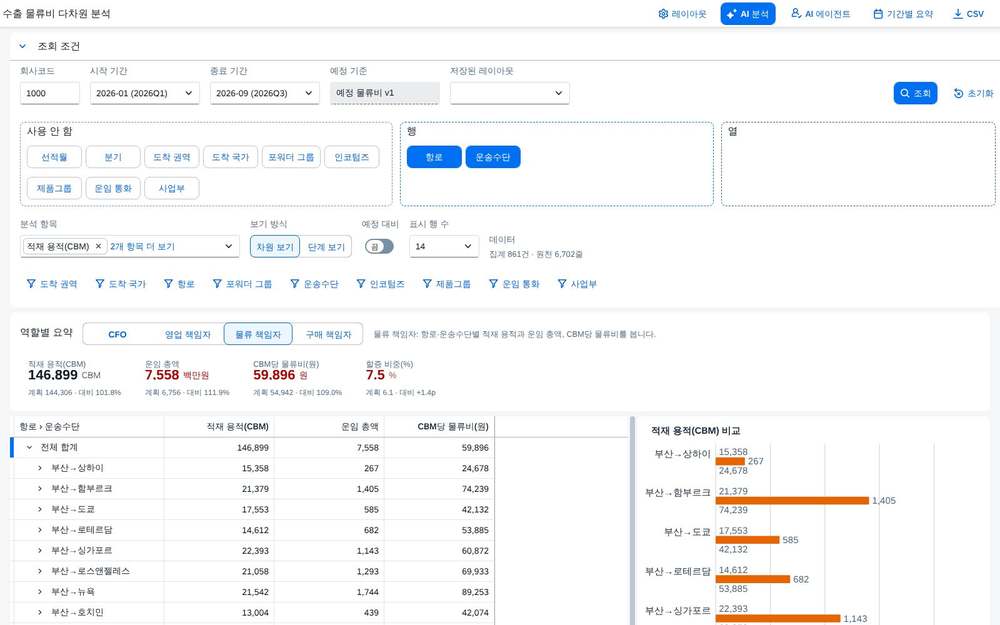
Task: Open the 인코텀즈 funnel filter
Action: pos(380,284)
